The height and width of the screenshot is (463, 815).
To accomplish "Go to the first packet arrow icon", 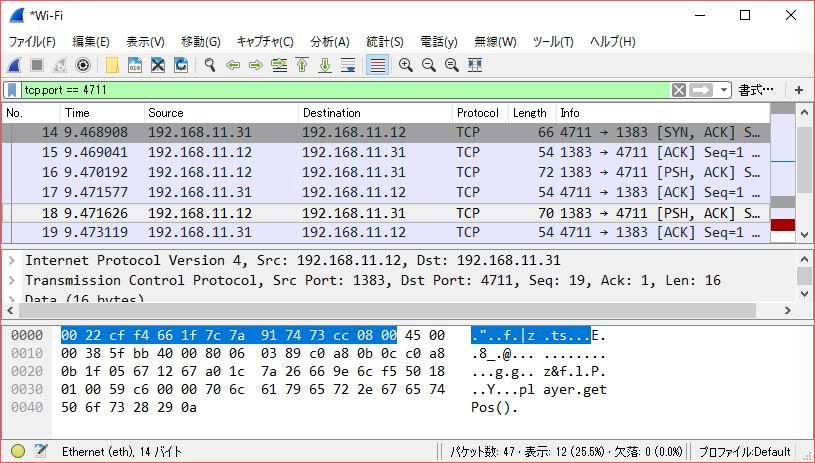I will pyautogui.click(x=302, y=65).
